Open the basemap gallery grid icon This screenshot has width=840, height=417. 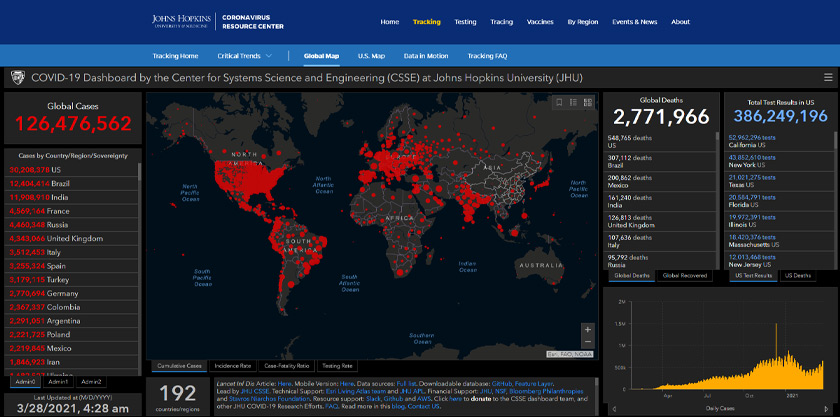[587, 102]
